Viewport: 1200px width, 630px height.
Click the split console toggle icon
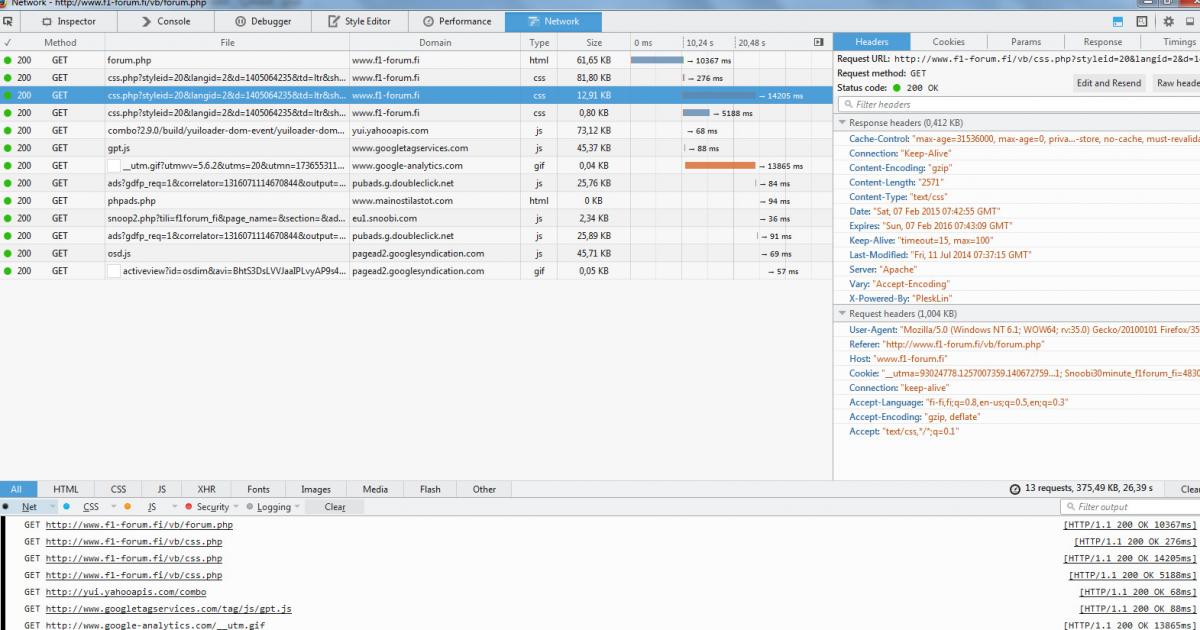pyautogui.click(x=1117, y=21)
